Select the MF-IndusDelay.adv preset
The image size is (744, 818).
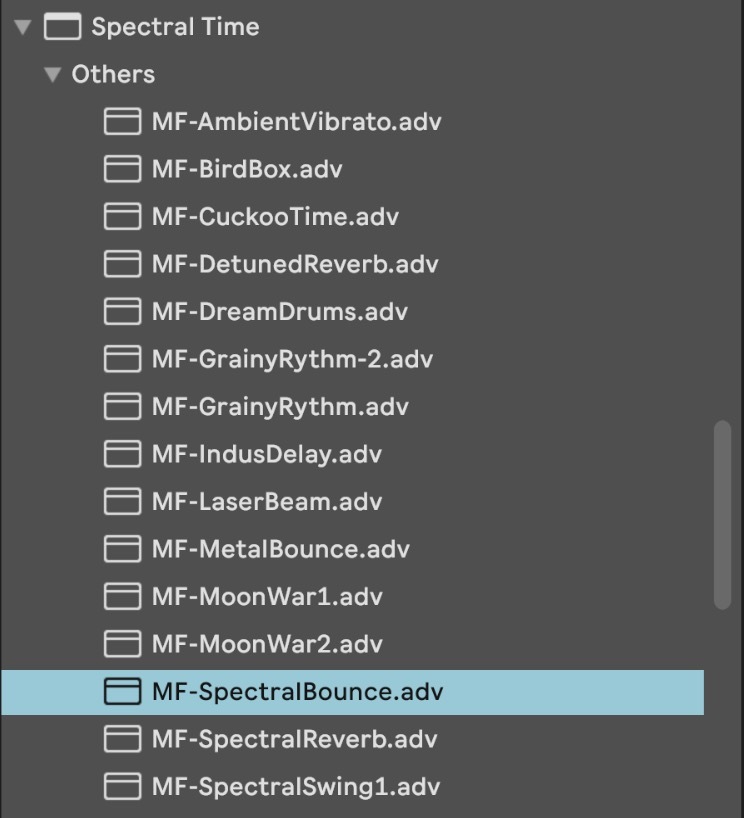pyautogui.click(x=267, y=454)
